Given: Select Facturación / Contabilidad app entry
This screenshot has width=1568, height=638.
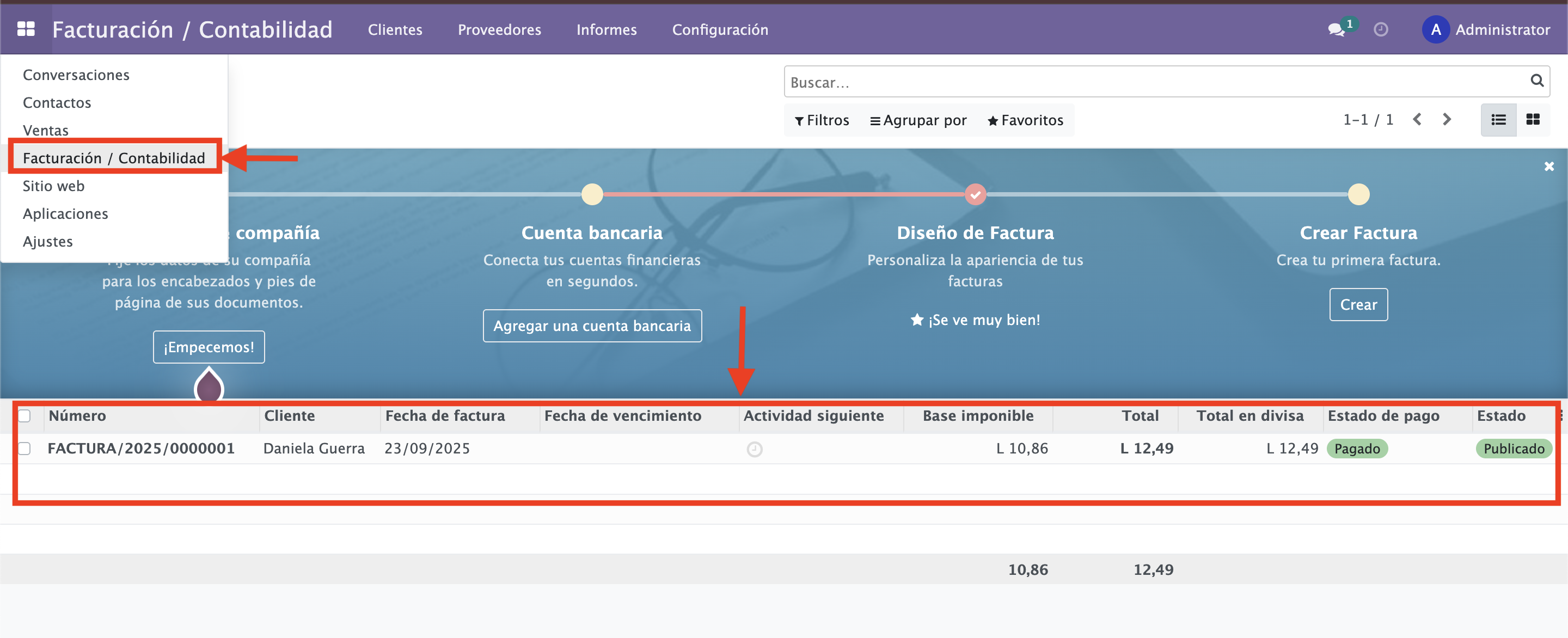Looking at the screenshot, I should coord(114,158).
